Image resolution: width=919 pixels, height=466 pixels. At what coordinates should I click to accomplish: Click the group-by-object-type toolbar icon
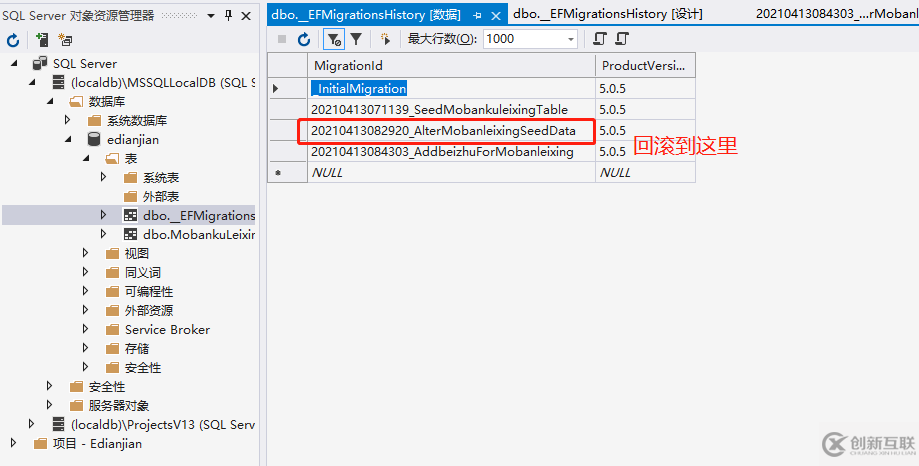65,40
